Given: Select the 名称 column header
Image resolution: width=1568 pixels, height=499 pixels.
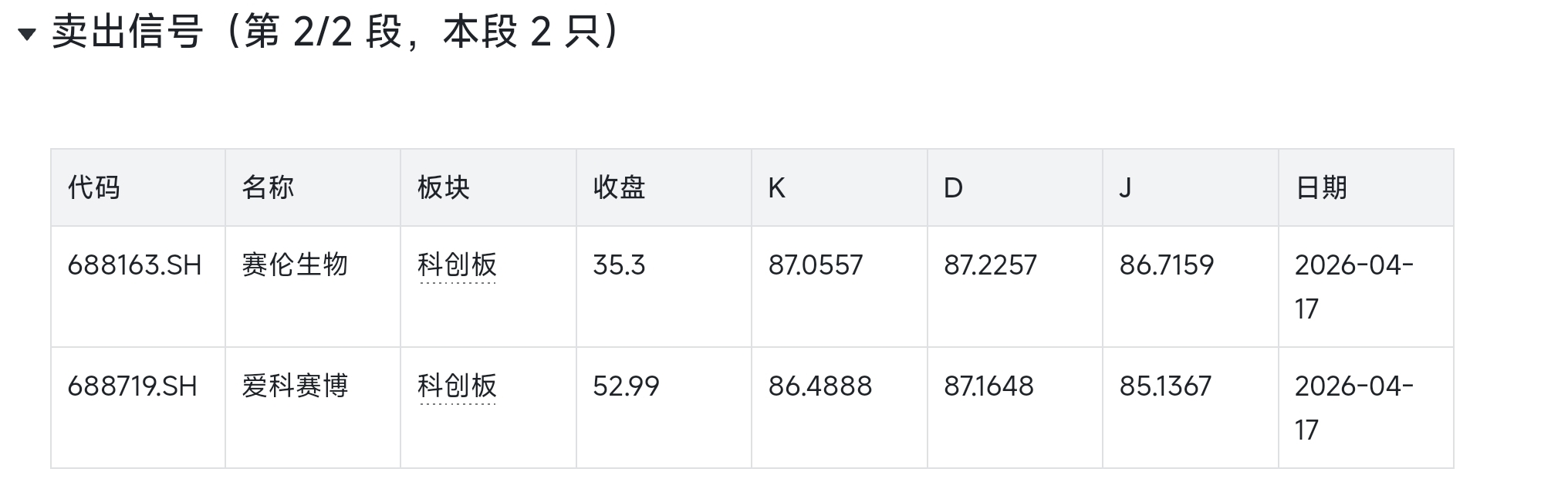Looking at the screenshot, I should pyautogui.click(x=269, y=187).
